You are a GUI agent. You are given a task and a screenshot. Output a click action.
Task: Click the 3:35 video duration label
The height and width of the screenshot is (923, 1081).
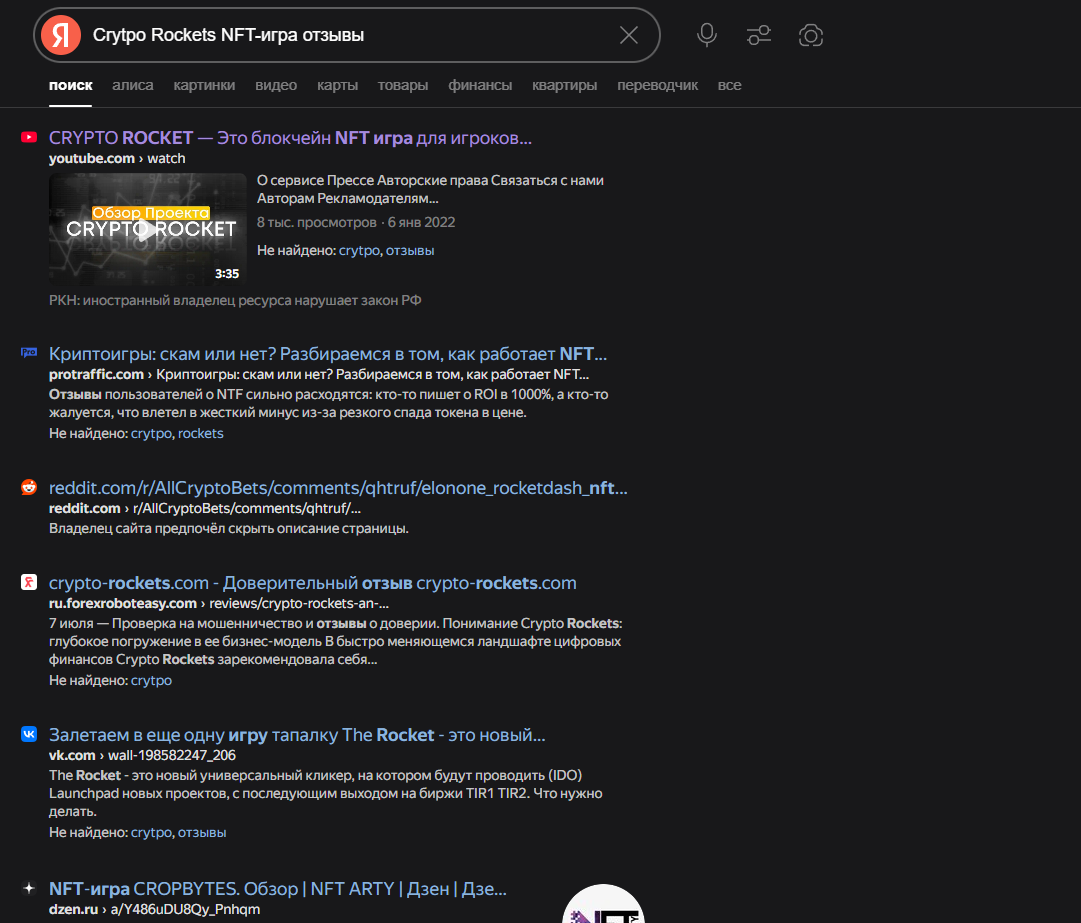tap(227, 274)
